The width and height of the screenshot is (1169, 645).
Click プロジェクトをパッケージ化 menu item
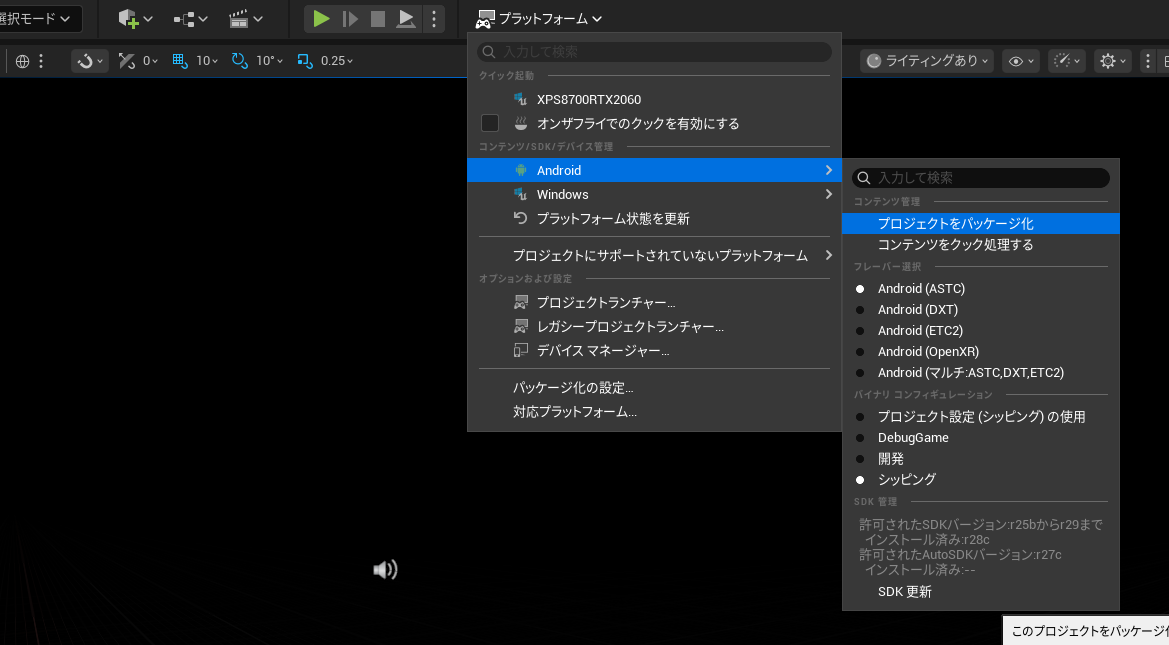[955, 224]
